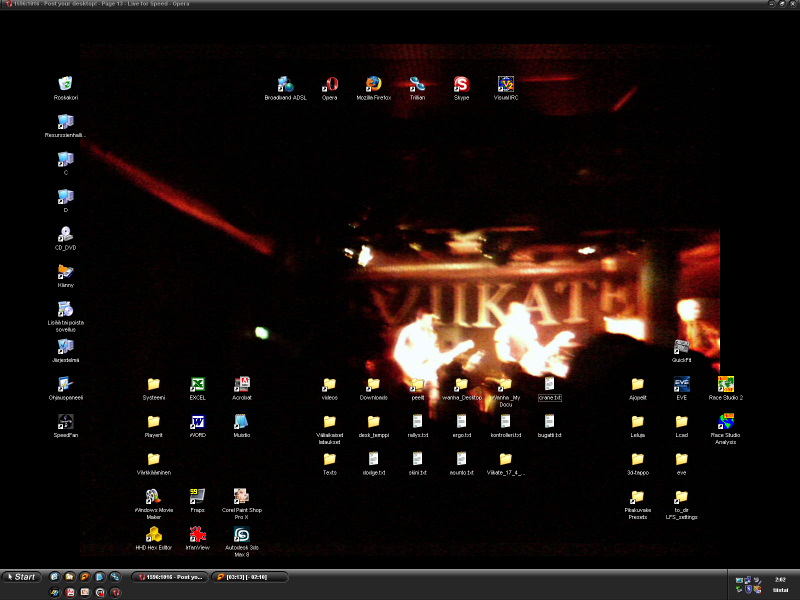Open the Roskakori recycle bin icon
The image size is (800, 600).
(65, 87)
